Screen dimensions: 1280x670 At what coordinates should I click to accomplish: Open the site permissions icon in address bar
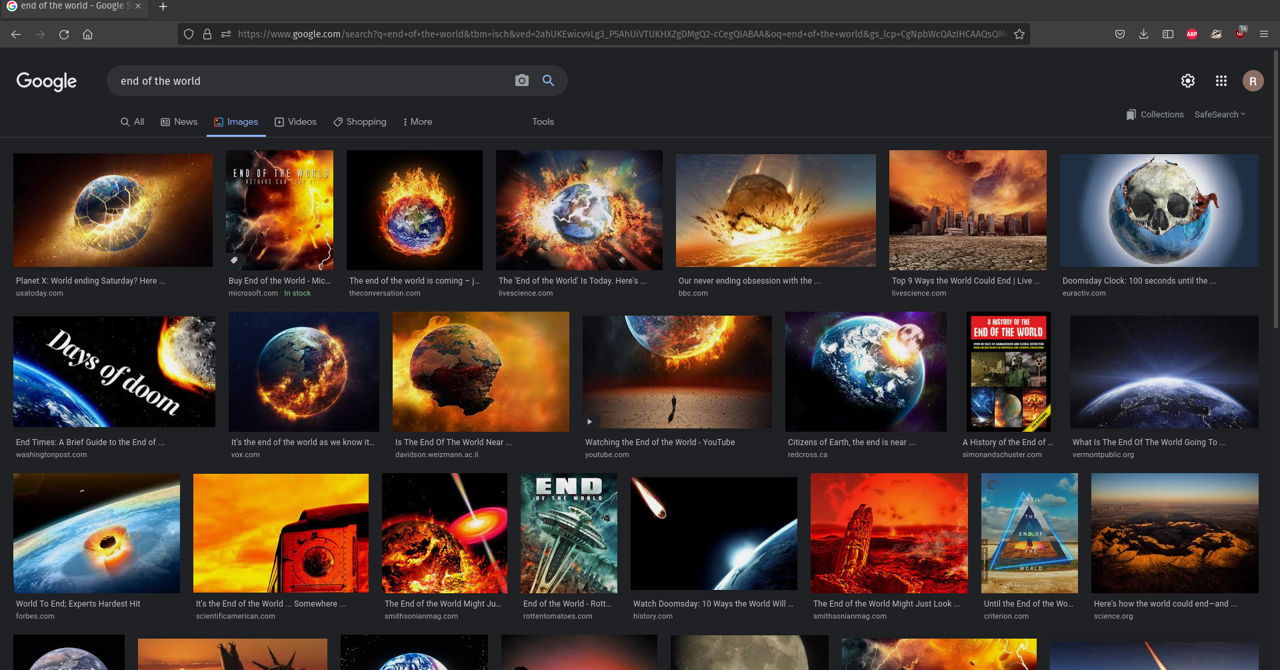coord(227,34)
